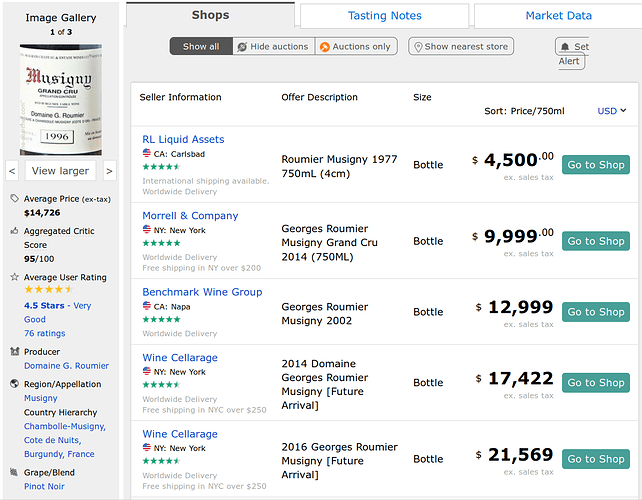Click the Musigny 1996 bottle thumbnail
The width and height of the screenshot is (642, 500).
pyautogui.click(x=61, y=97)
